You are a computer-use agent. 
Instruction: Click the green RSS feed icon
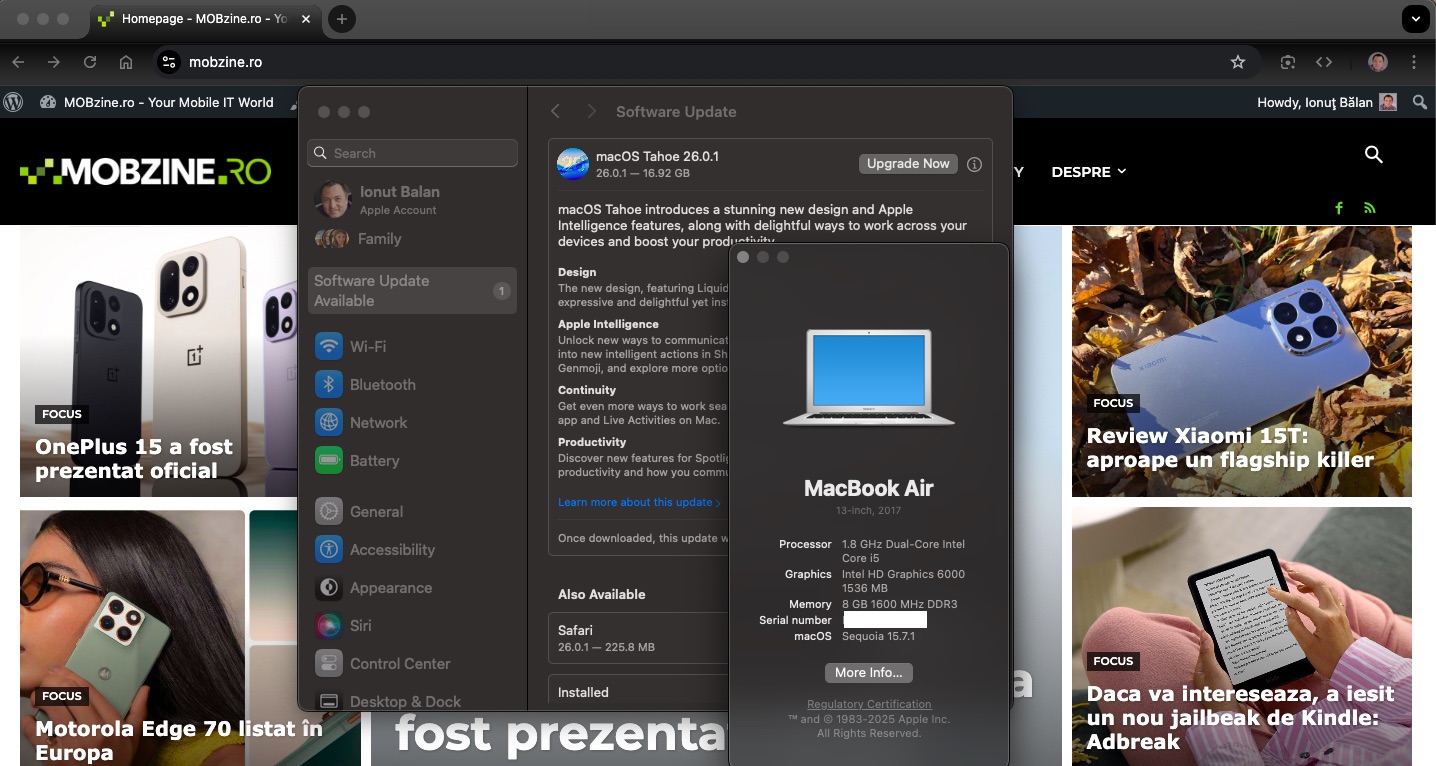tap(1369, 208)
